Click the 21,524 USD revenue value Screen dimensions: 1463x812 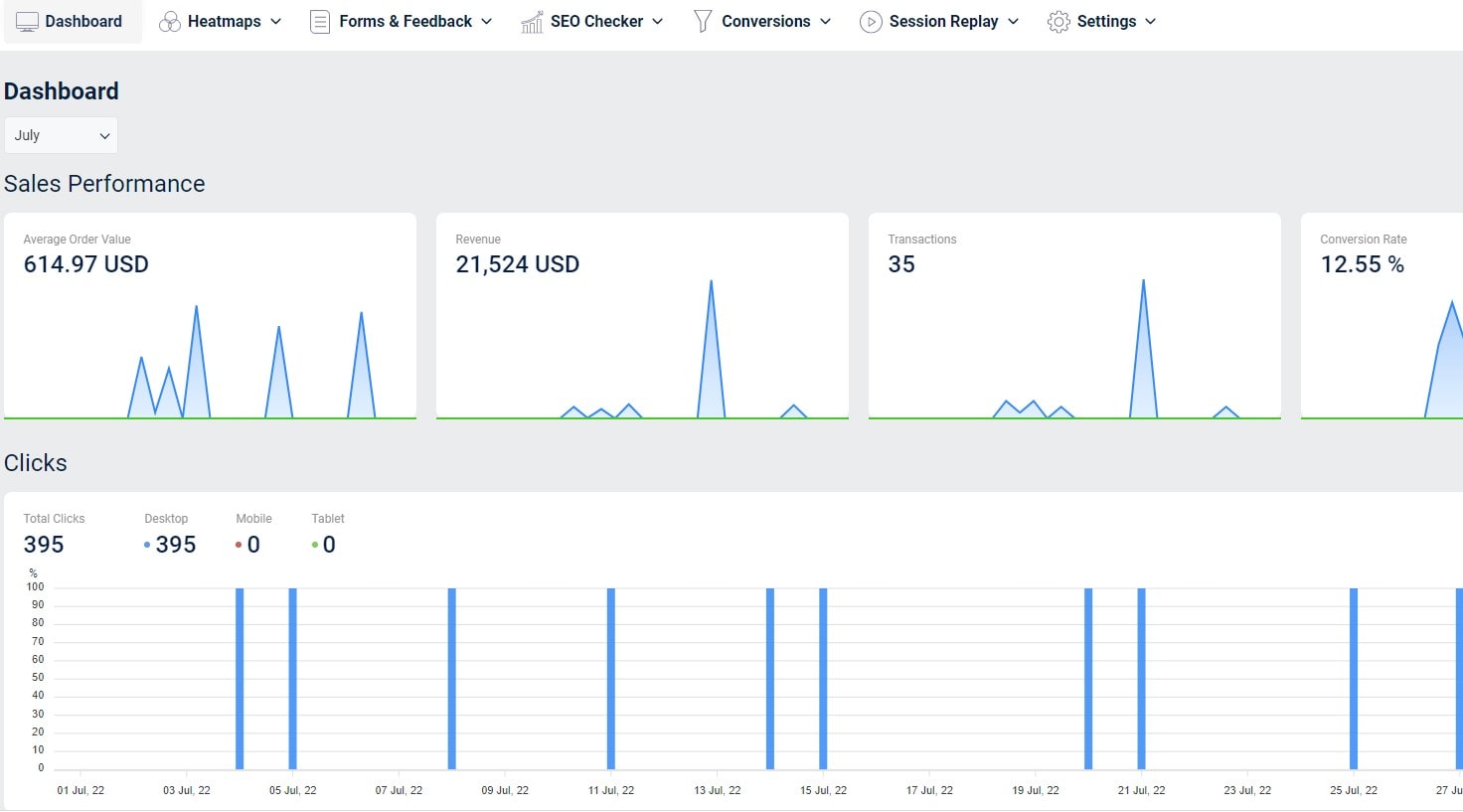[518, 264]
